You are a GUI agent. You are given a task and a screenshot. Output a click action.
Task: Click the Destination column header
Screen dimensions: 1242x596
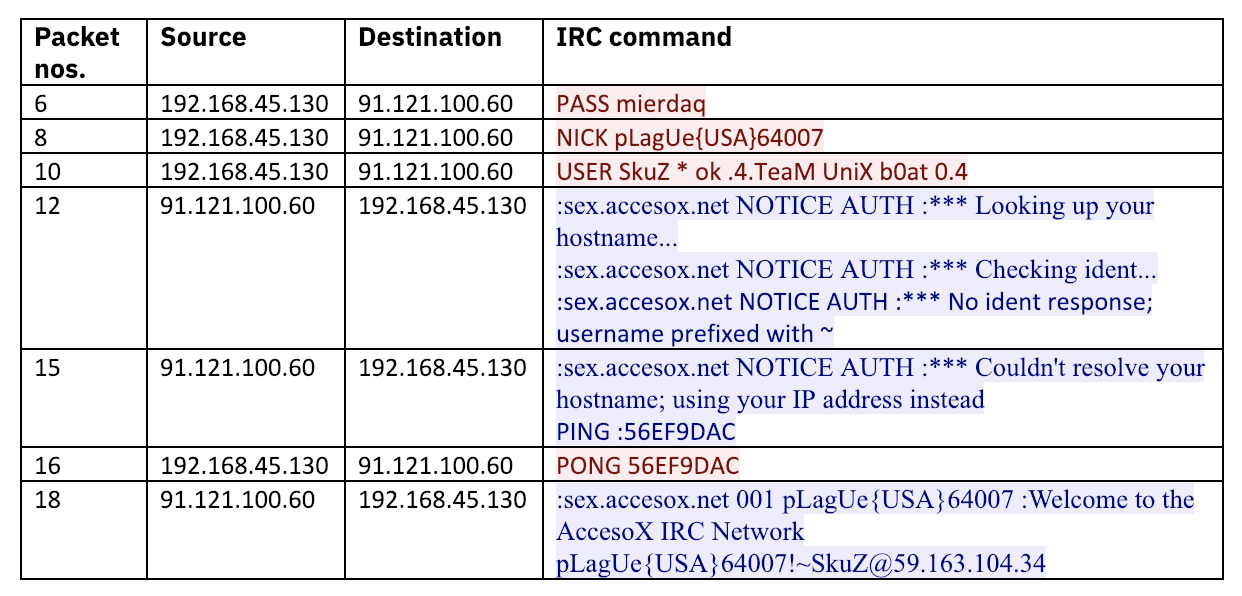(430, 38)
